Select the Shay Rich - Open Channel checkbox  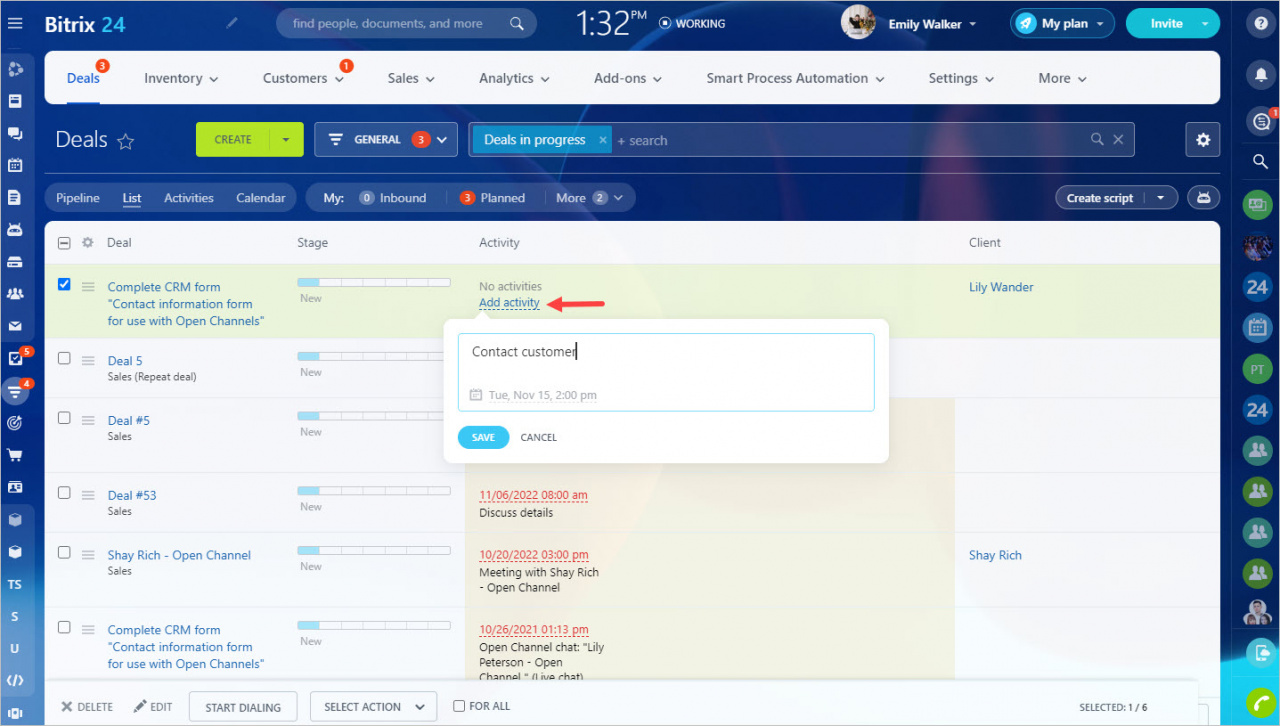click(64, 553)
